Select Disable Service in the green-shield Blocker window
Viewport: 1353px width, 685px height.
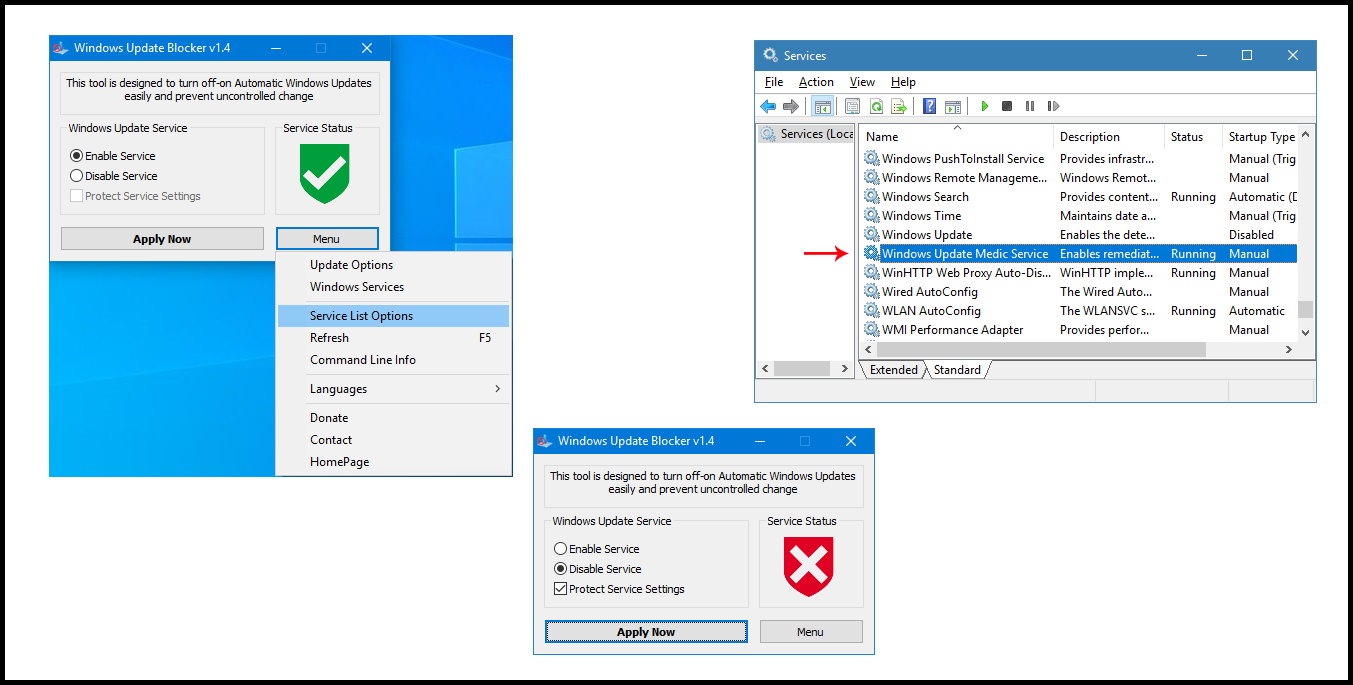coord(113,176)
